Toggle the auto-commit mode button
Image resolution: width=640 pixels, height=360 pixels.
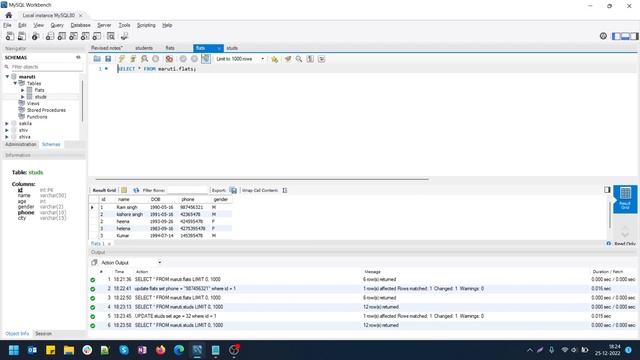tap(206, 59)
